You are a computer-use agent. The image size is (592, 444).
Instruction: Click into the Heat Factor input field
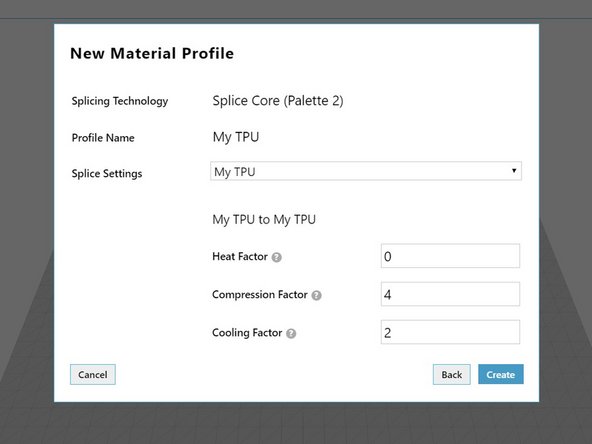click(x=450, y=256)
